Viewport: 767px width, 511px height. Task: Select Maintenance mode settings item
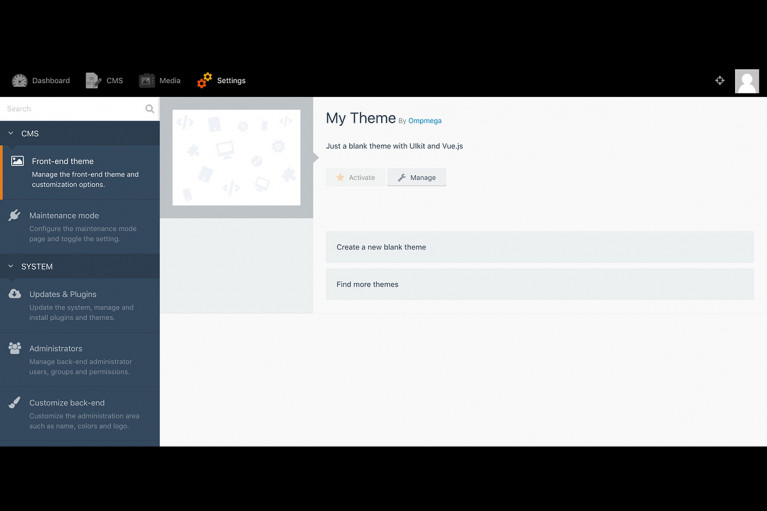click(80, 227)
